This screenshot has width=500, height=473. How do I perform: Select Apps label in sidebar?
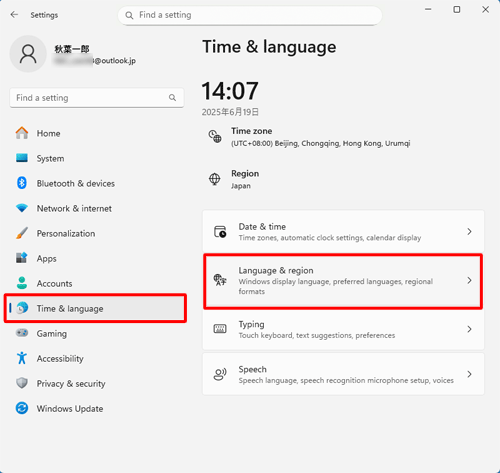pyautogui.click(x=47, y=259)
